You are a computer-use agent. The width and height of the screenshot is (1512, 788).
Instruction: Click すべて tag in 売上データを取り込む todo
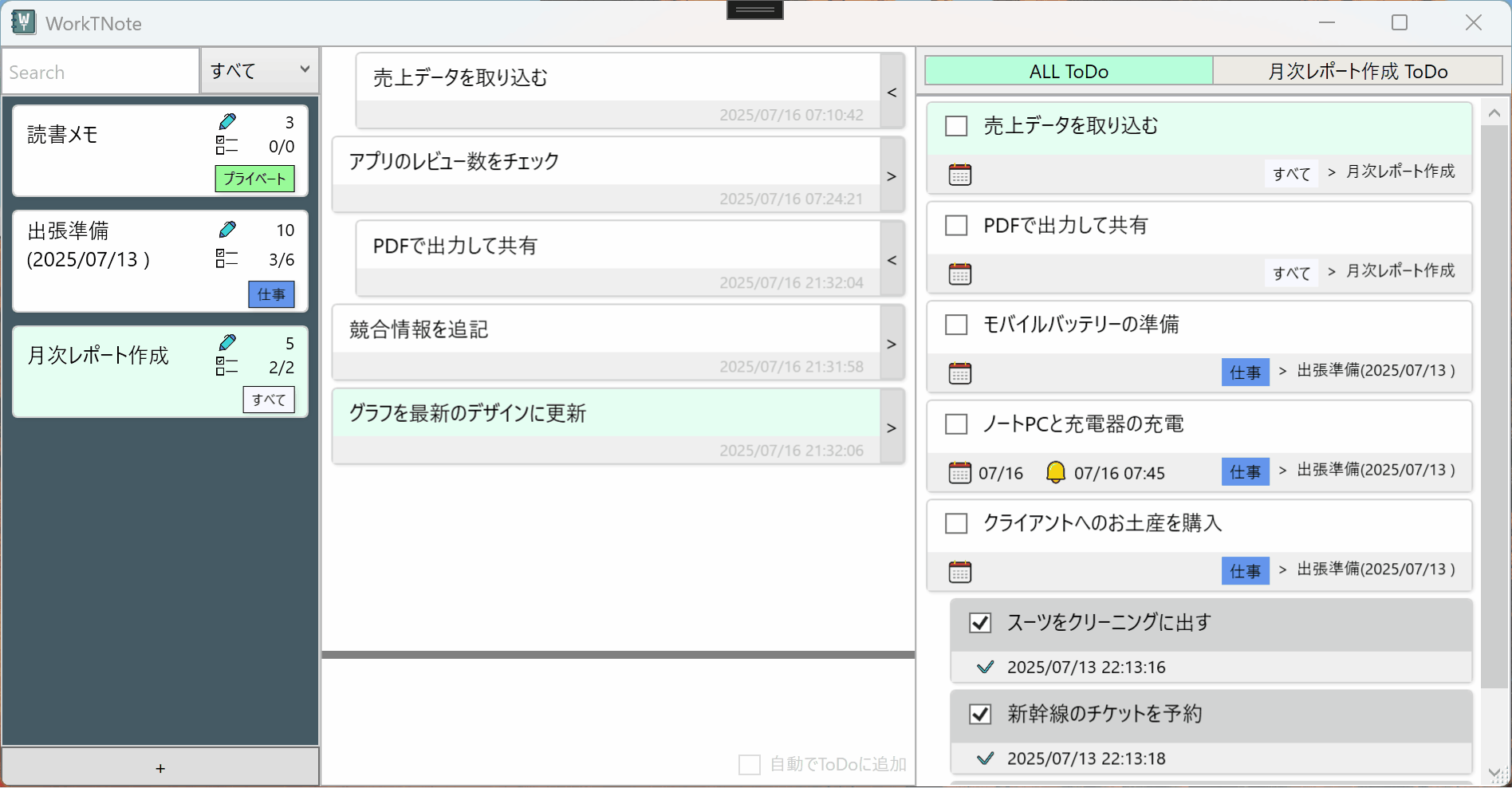tap(1292, 174)
